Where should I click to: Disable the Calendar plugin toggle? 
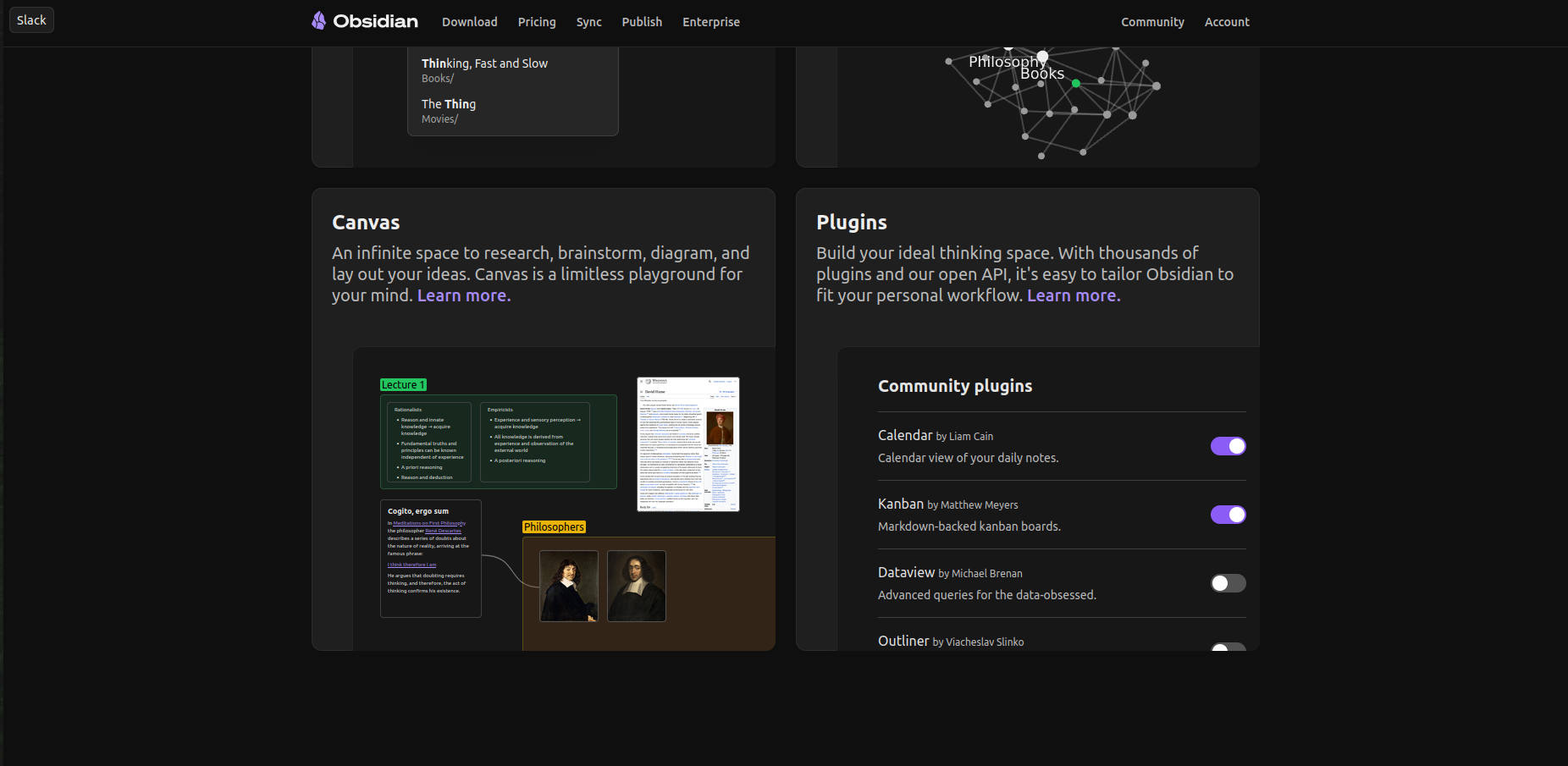(x=1228, y=446)
